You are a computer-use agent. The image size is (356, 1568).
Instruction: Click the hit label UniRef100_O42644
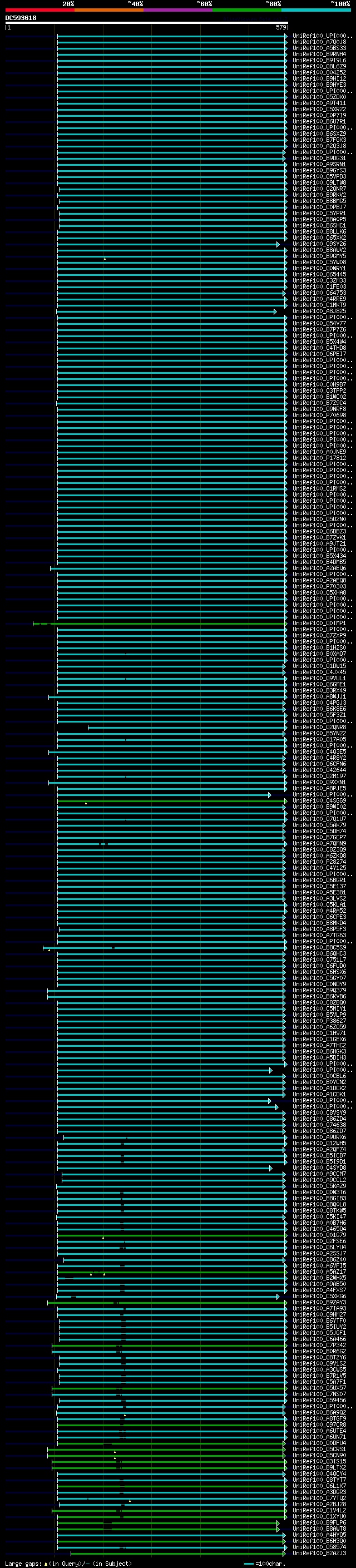coord(319,770)
